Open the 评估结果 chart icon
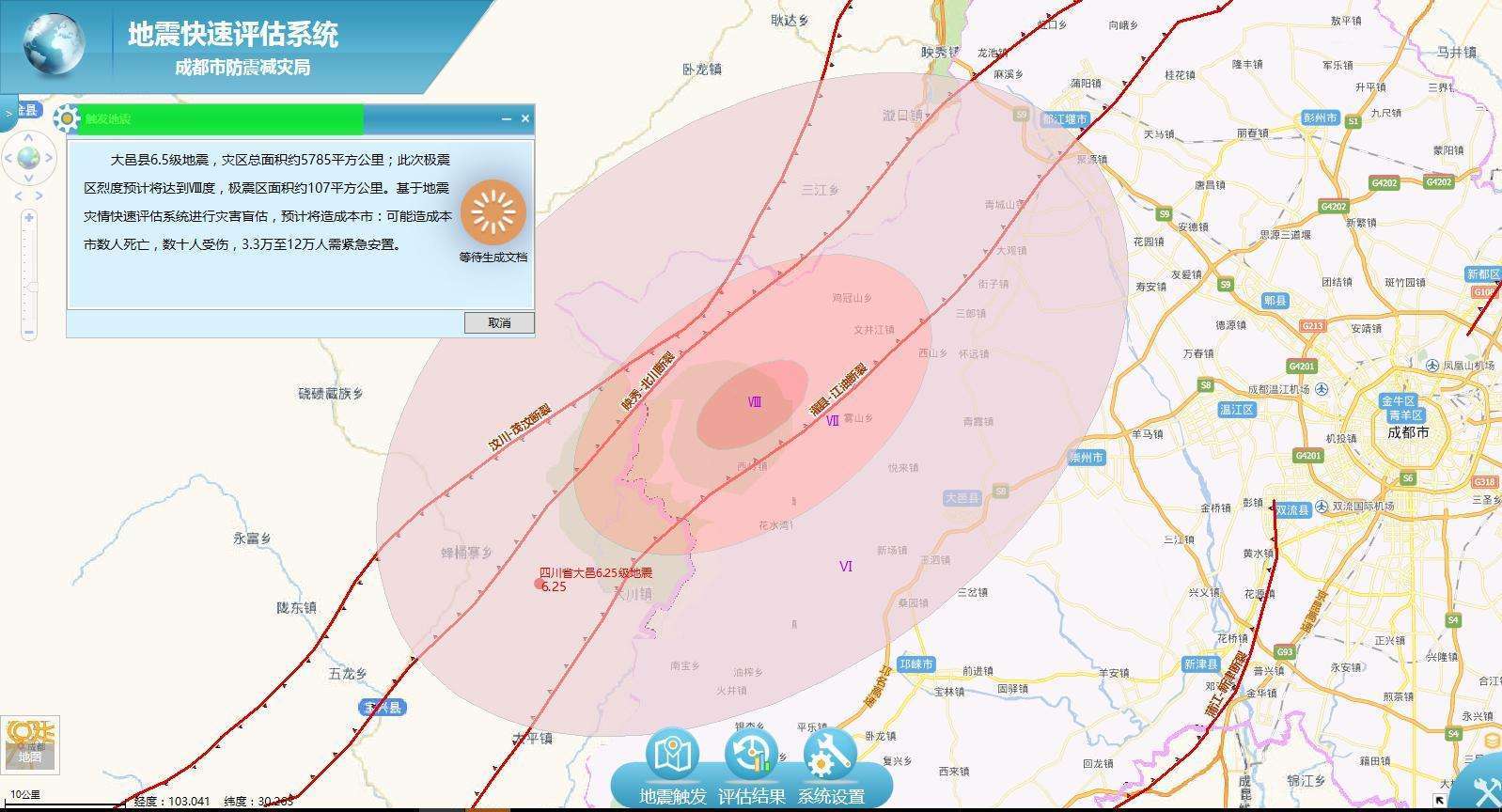The width and height of the screenshot is (1502, 812). click(751, 755)
